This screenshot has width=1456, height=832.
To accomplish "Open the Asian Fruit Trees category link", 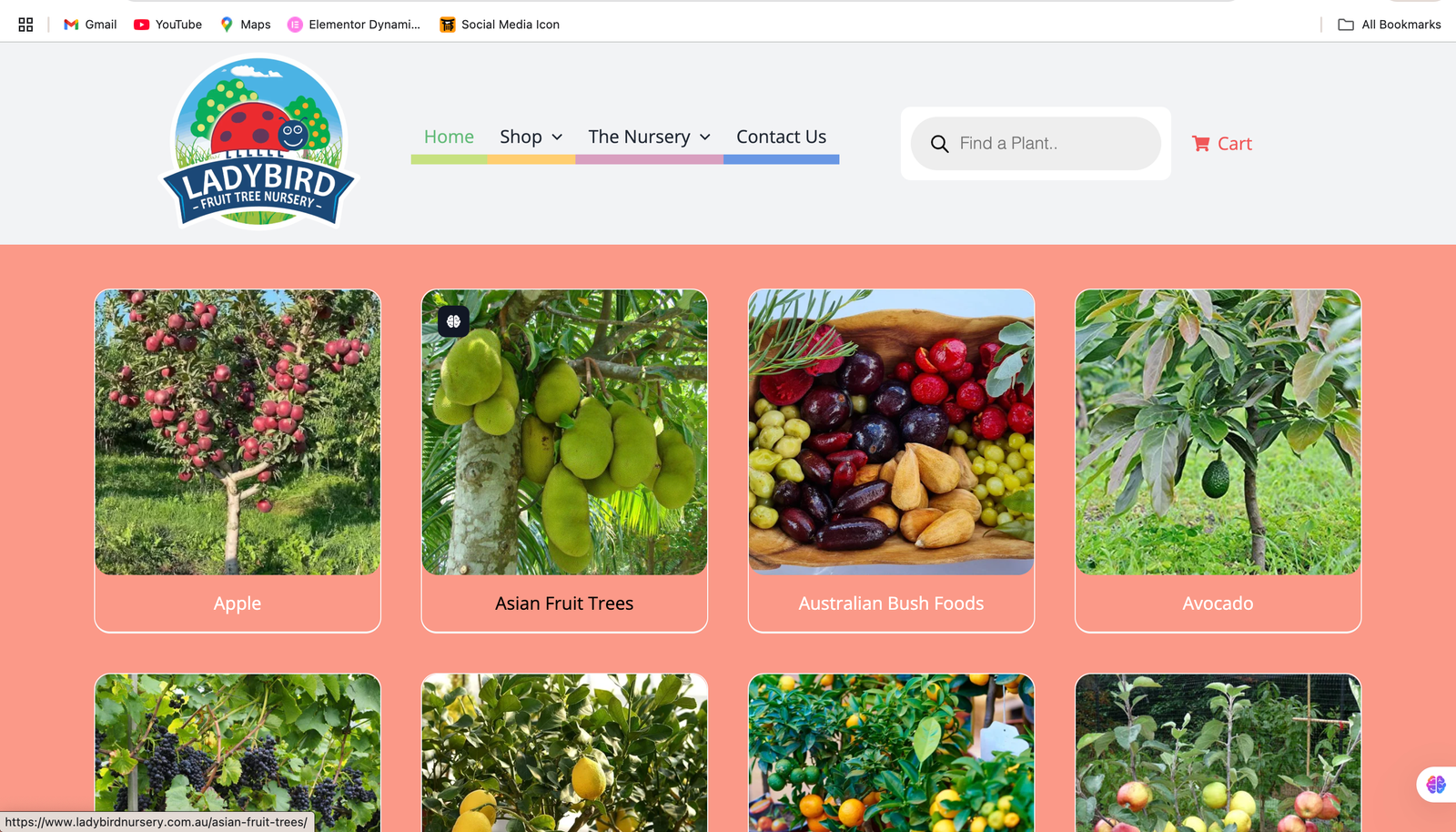I will click(564, 604).
